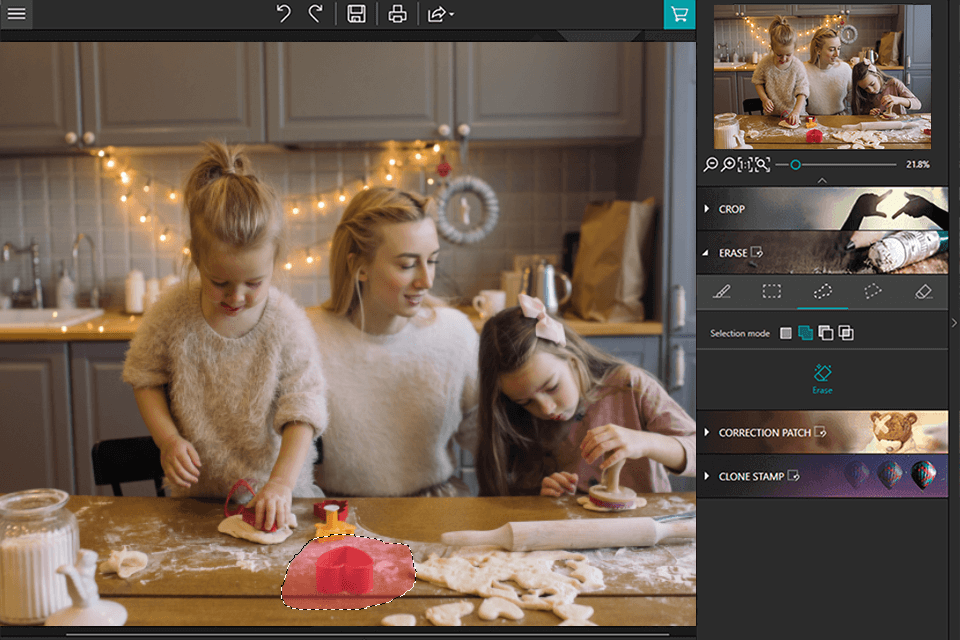Fit image to window zoom icon
The height and width of the screenshot is (640, 960).
(762, 164)
